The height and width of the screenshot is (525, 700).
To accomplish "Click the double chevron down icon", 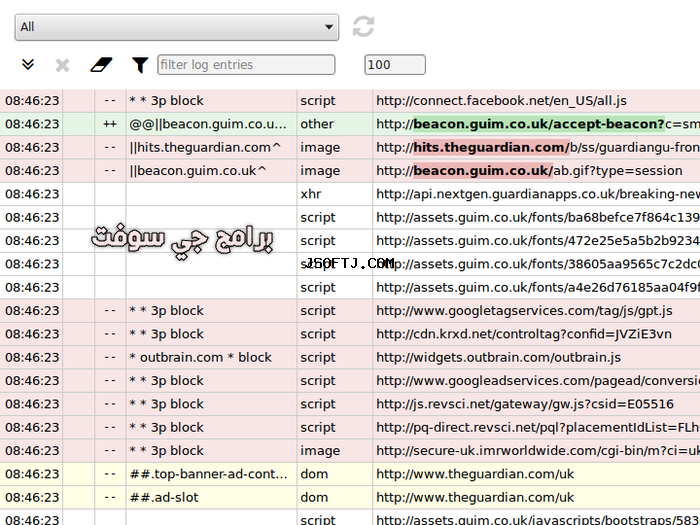I will pyautogui.click(x=28, y=65).
